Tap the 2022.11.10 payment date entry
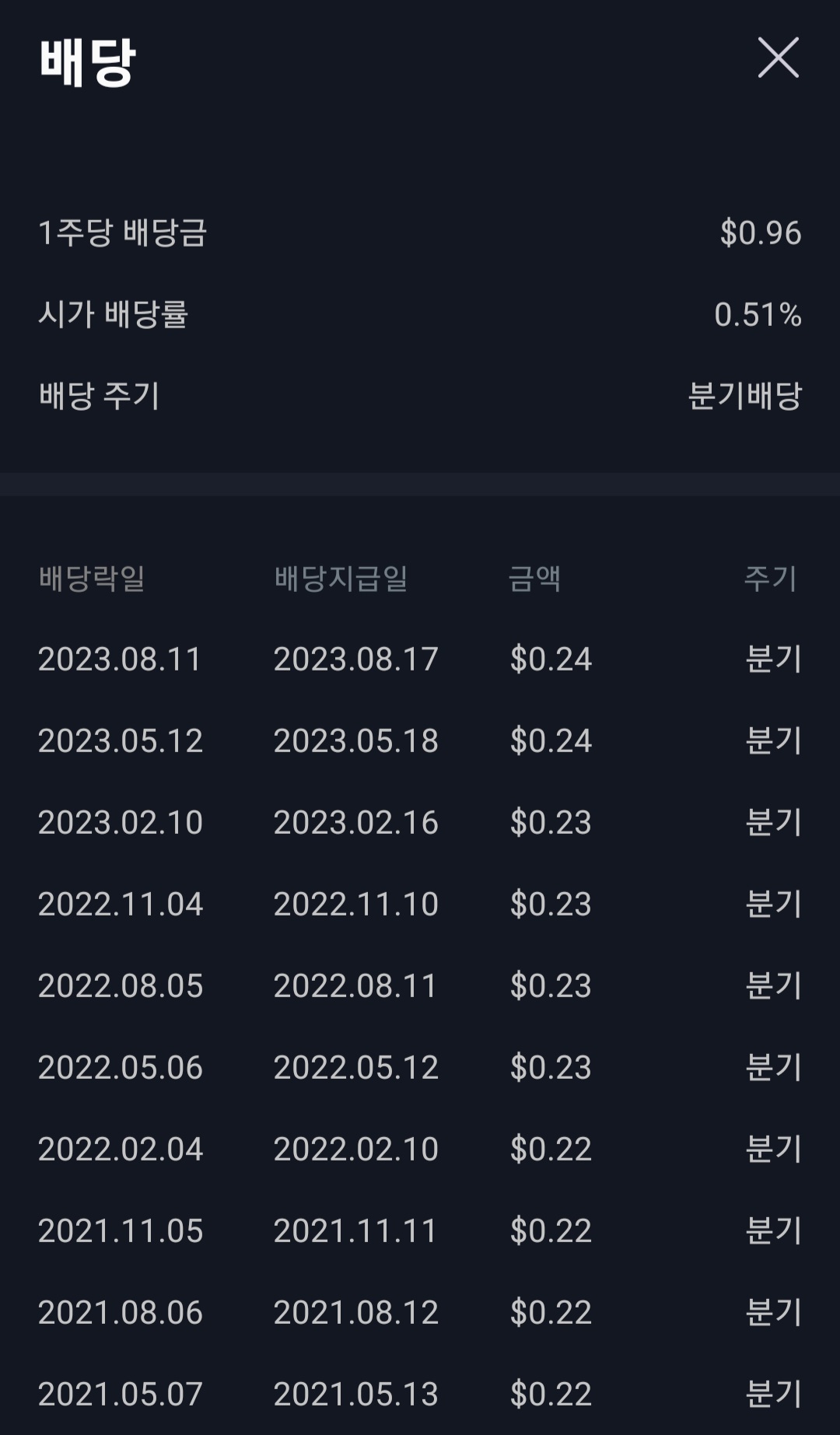Screen dimensions: 840x1435 356,904
